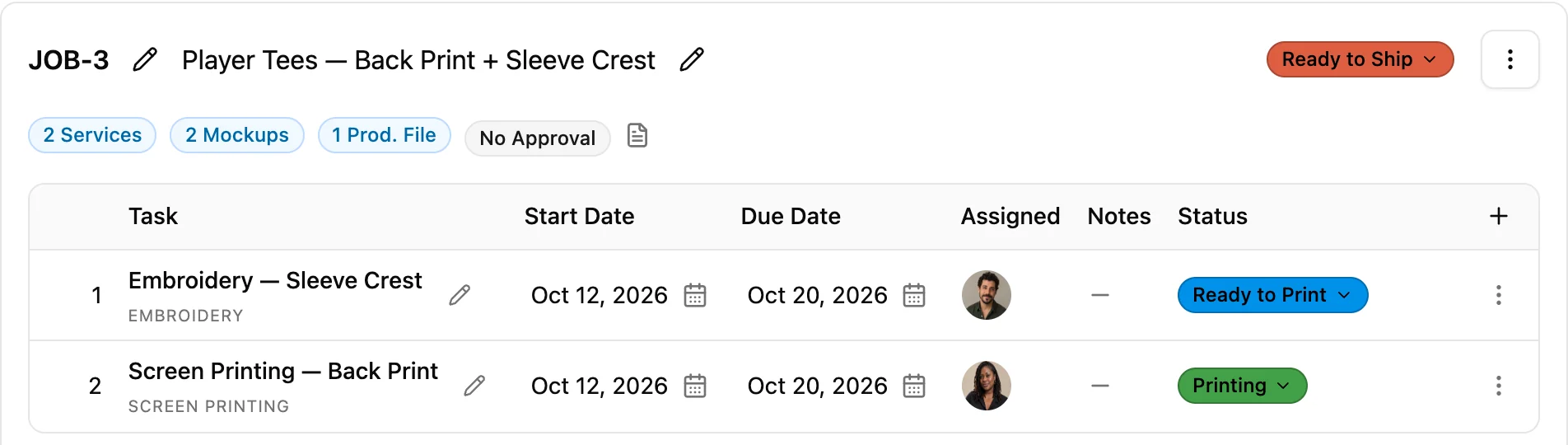Open calendar for Screen Printing start date
Screen dimensions: 1568x445
click(695, 386)
